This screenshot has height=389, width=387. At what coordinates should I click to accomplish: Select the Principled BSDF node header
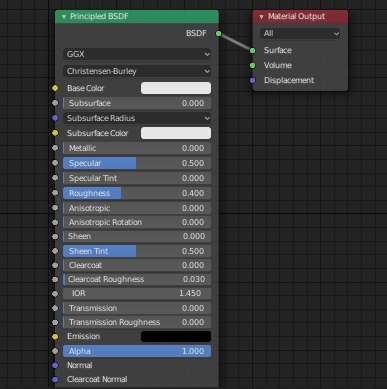point(137,17)
